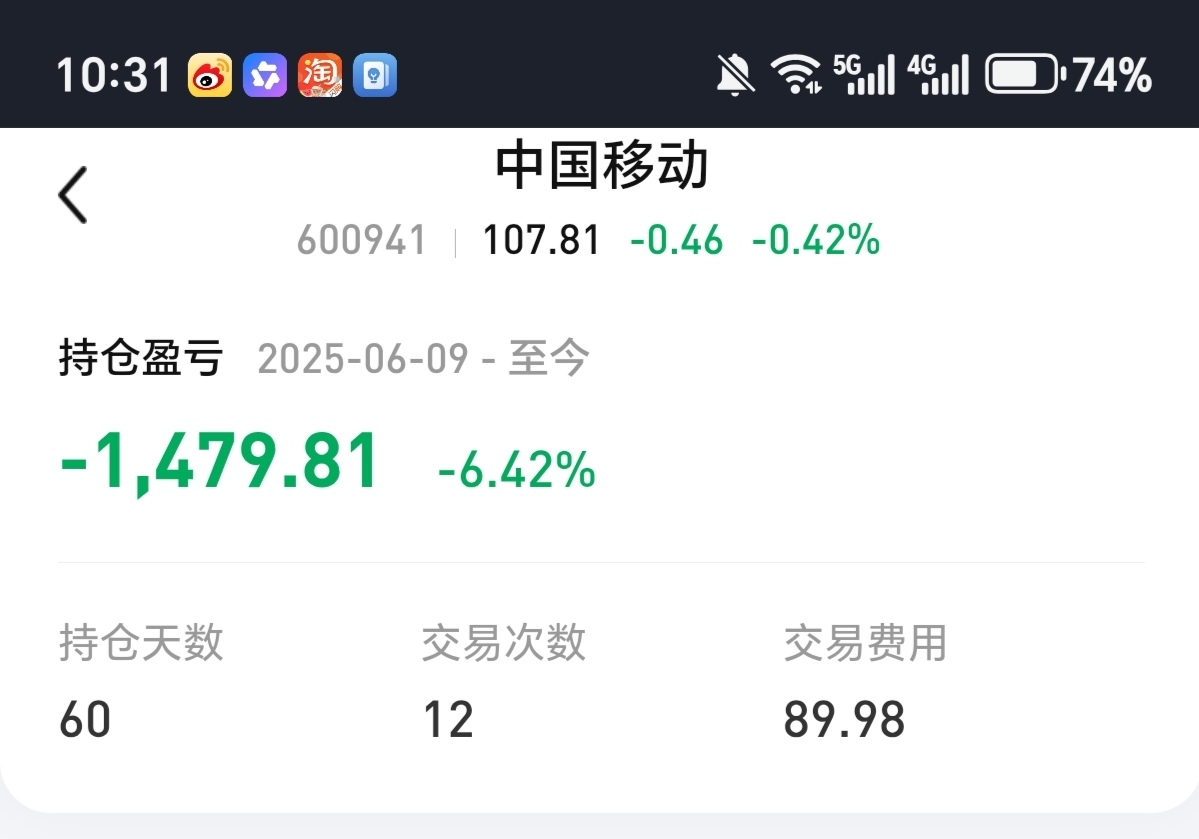Tap the trade count value 12
The width and height of the screenshot is (1199, 839).
coord(448,720)
